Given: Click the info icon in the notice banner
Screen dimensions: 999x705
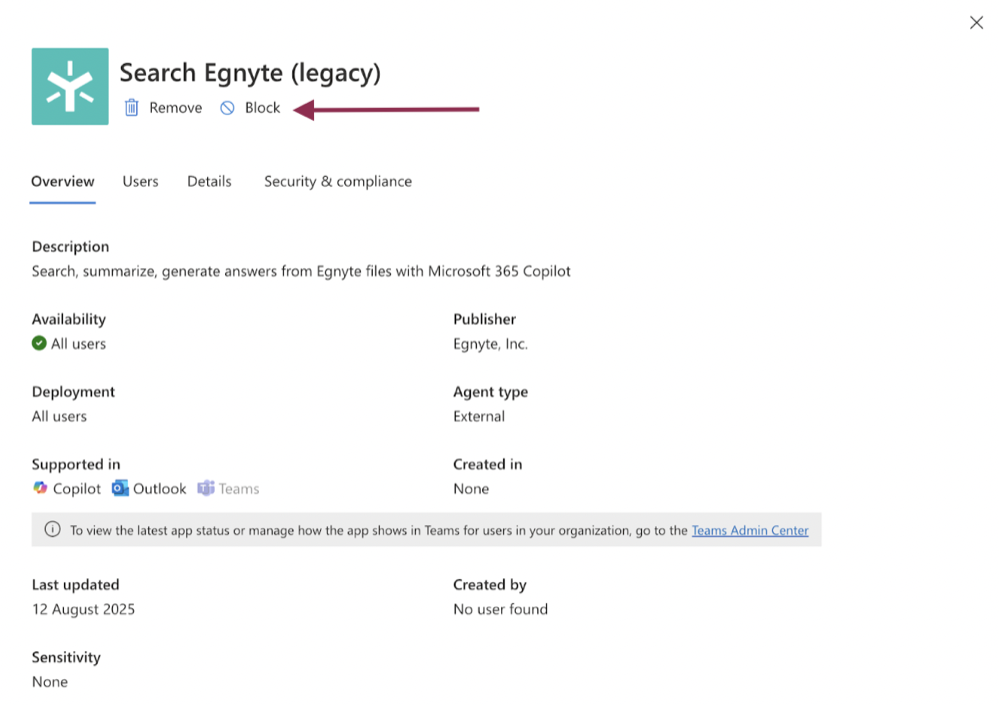Looking at the screenshot, I should tap(51, 530).
